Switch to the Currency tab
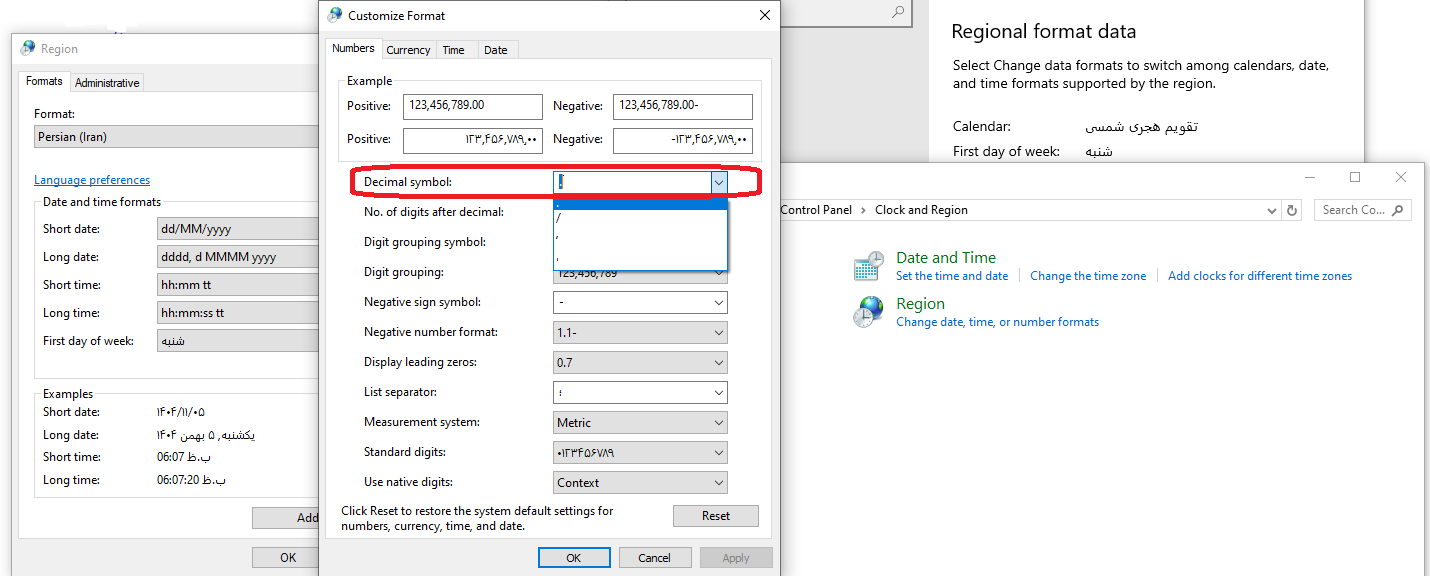 tap(408, 50)
